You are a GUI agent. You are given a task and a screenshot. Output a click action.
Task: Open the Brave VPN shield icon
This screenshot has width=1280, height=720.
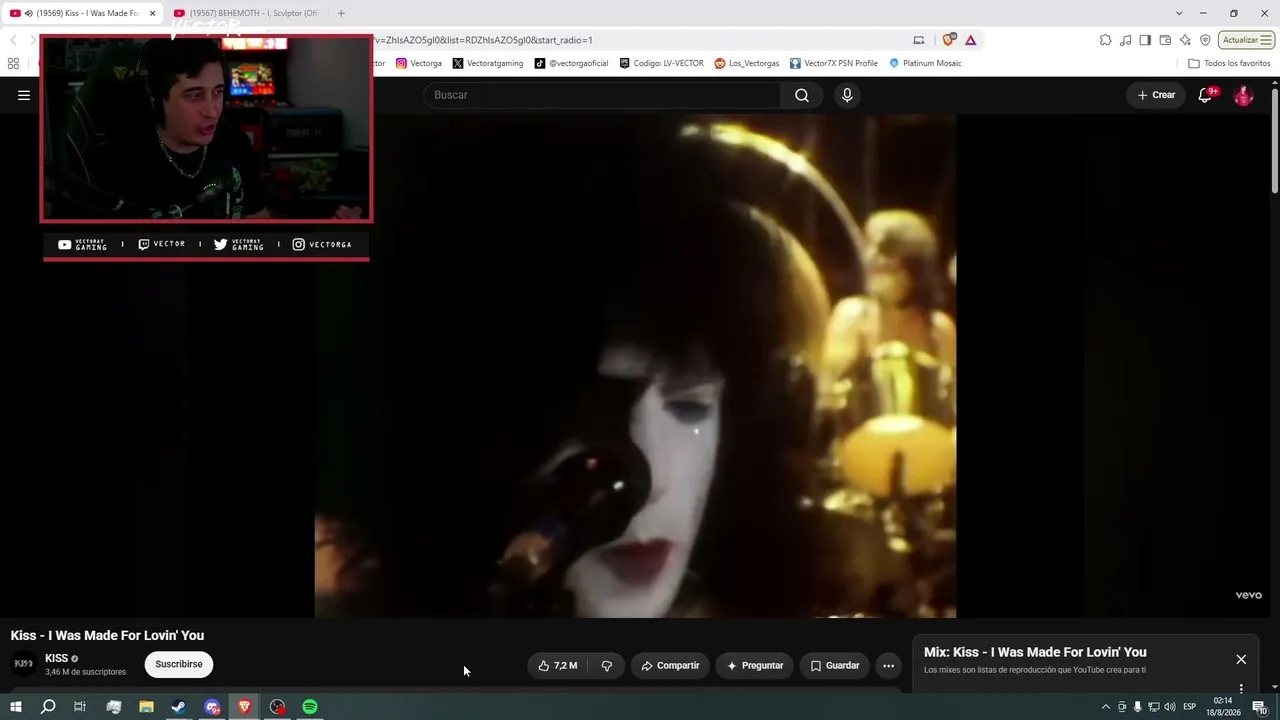click(x=1205, y=40)
